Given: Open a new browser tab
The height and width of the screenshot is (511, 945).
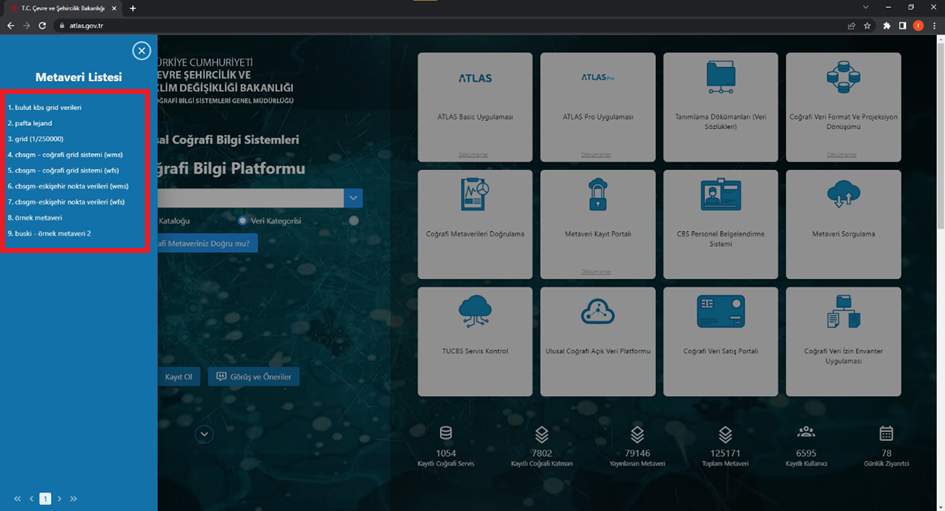Looking at the screenshot, I should coord(133,8).
